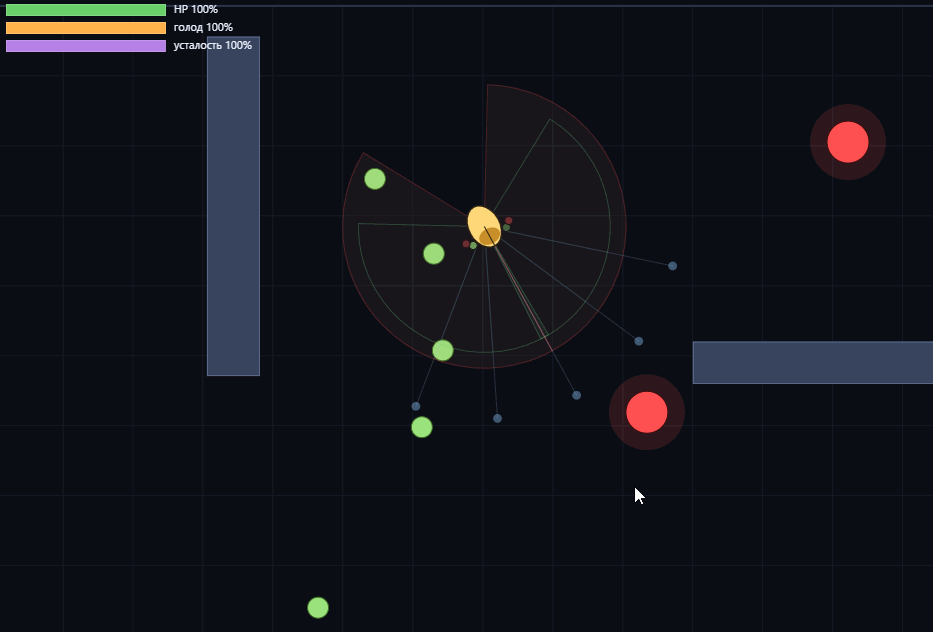
Task: Click the purple fatigue status bar
Action: pyautogui.click(x=86, y=46)
